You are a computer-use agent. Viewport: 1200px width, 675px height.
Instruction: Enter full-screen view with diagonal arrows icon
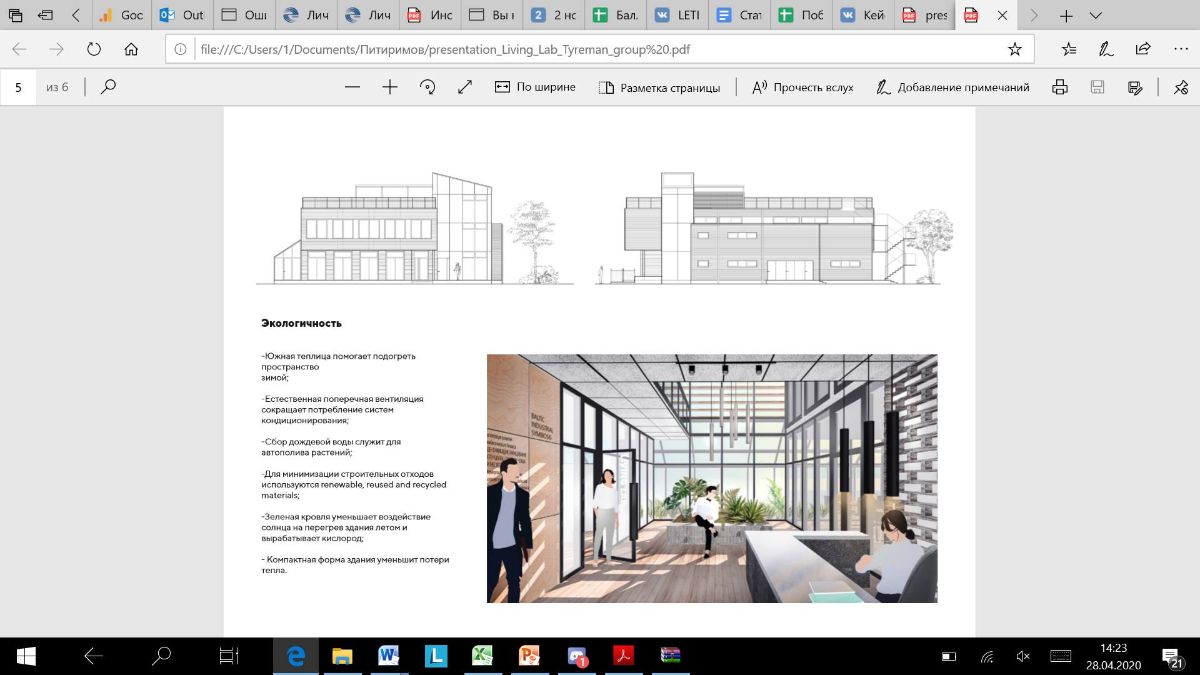click(x=465, y=87)
